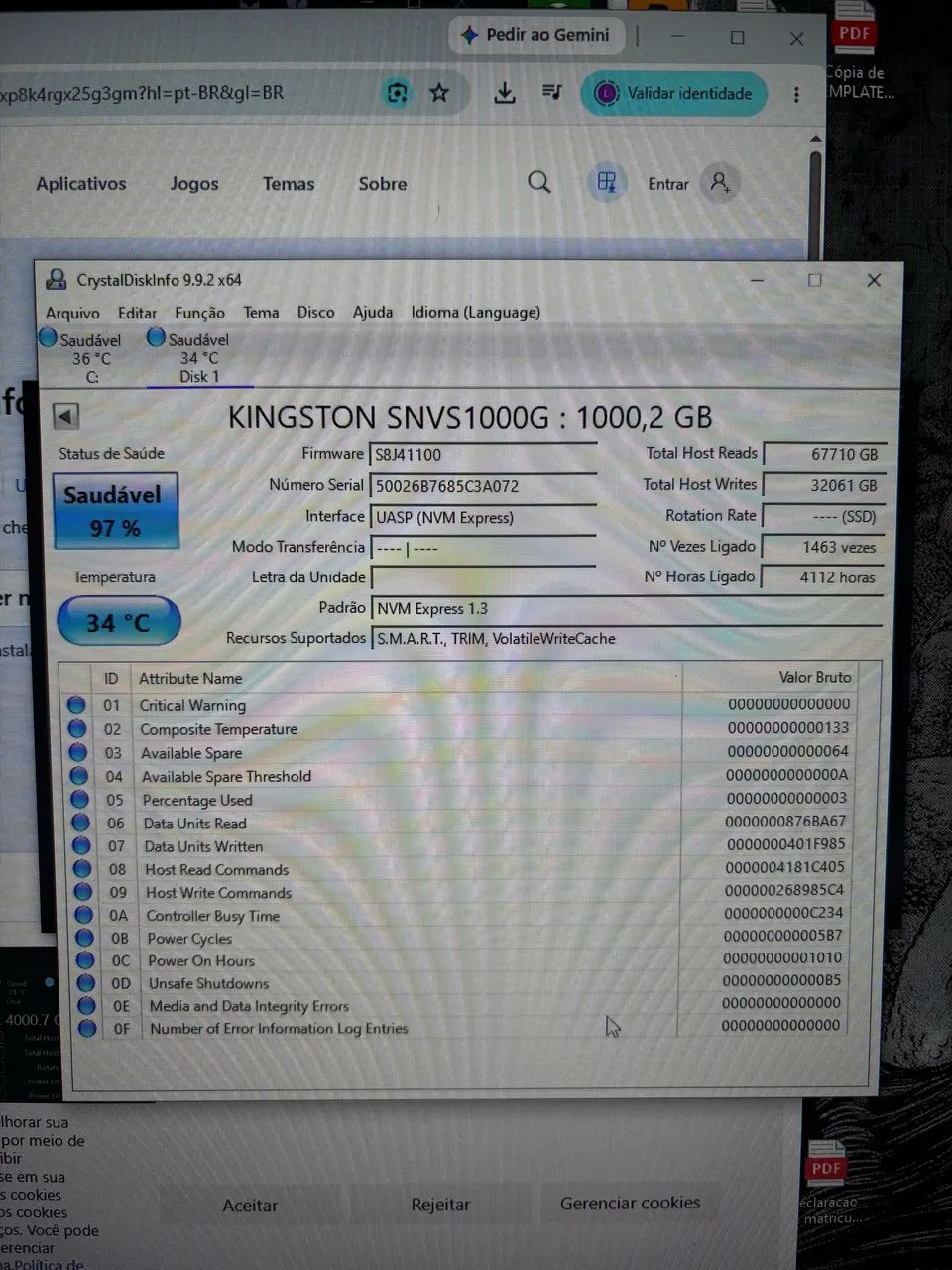
Task: Open Aplicativos tab on the web page
Action: tap(81, 184)
